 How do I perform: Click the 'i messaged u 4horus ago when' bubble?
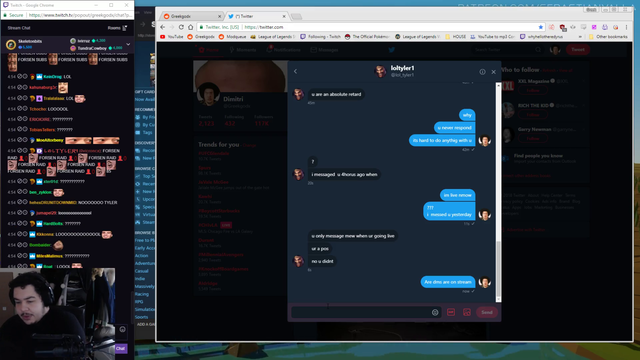(344, 174)
